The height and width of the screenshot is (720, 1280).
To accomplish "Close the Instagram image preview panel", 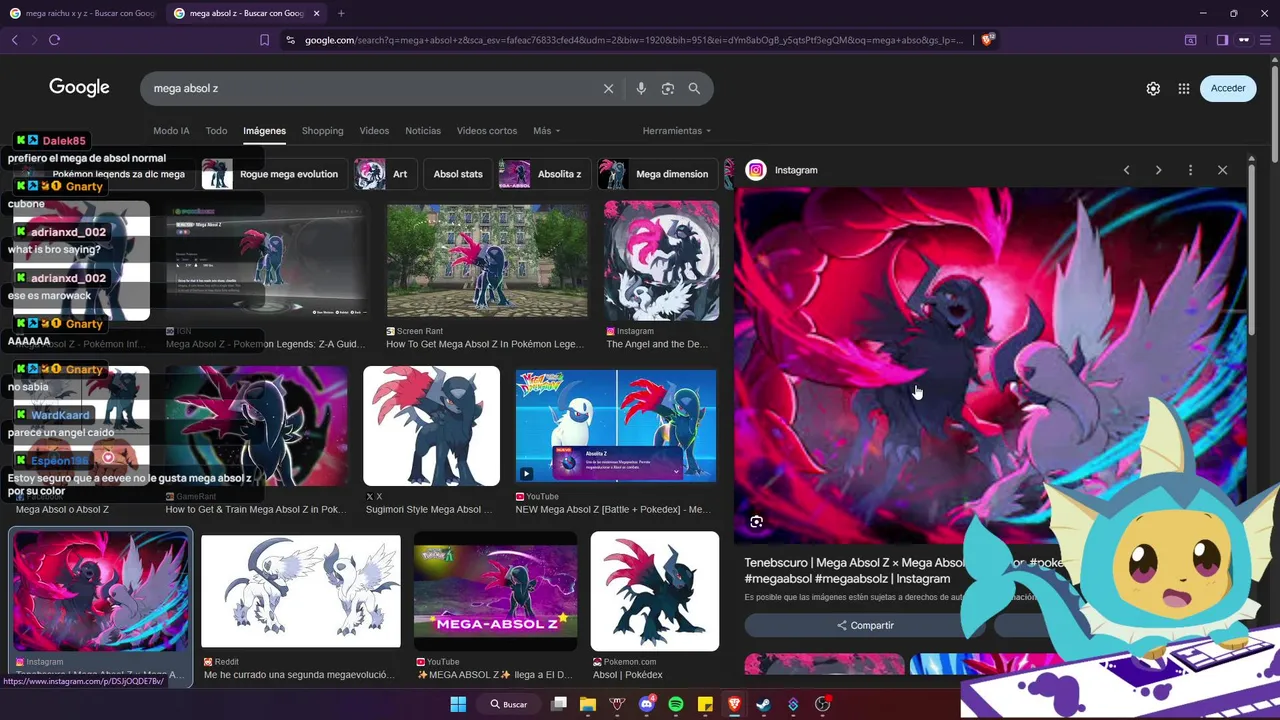I will pos(1222,170).
